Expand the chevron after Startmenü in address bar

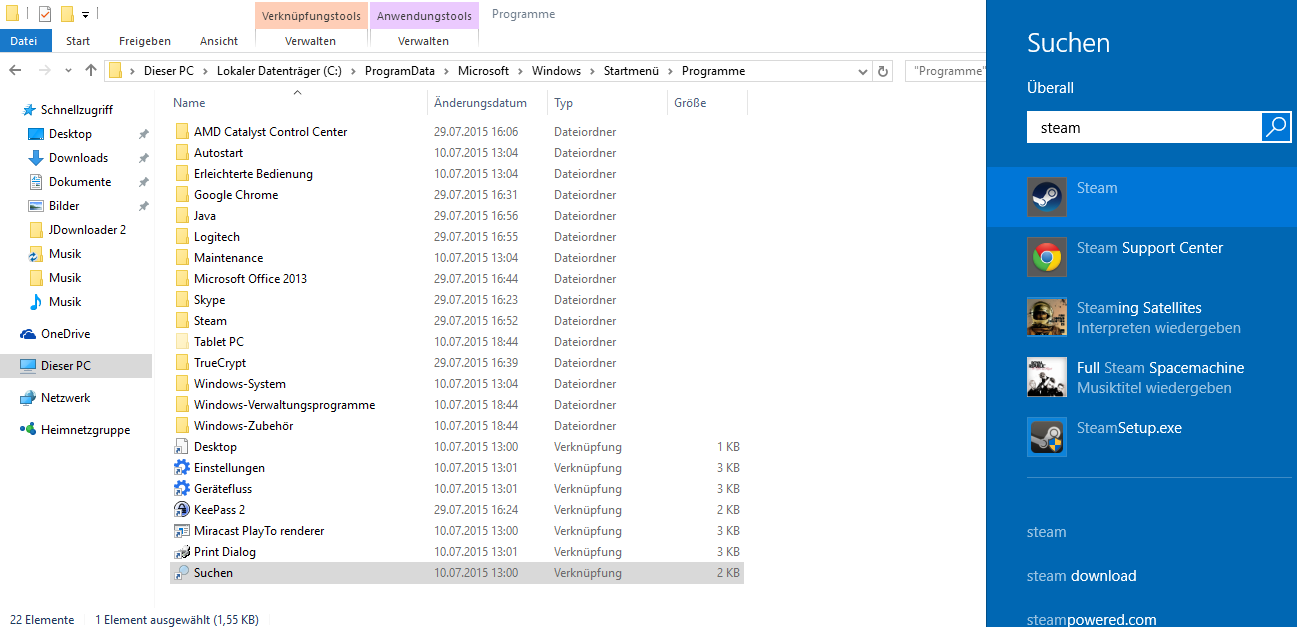click(672, 71)
